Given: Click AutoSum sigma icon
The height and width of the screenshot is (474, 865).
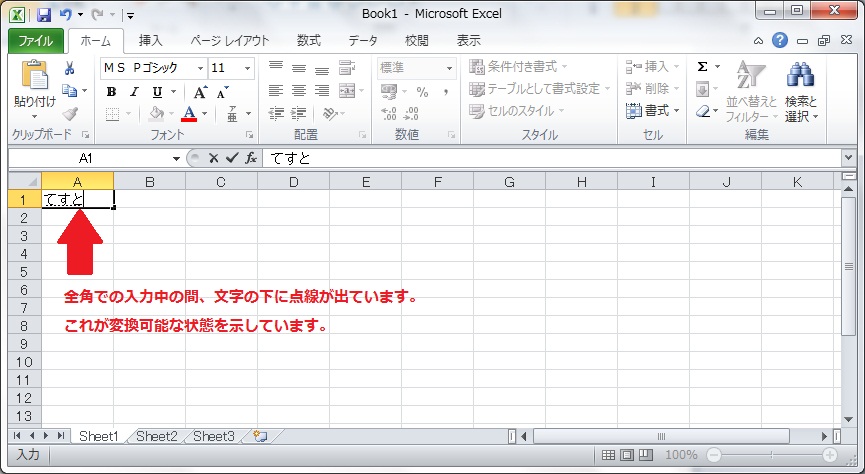Looking at the screenshot, I should coord(702,67).
